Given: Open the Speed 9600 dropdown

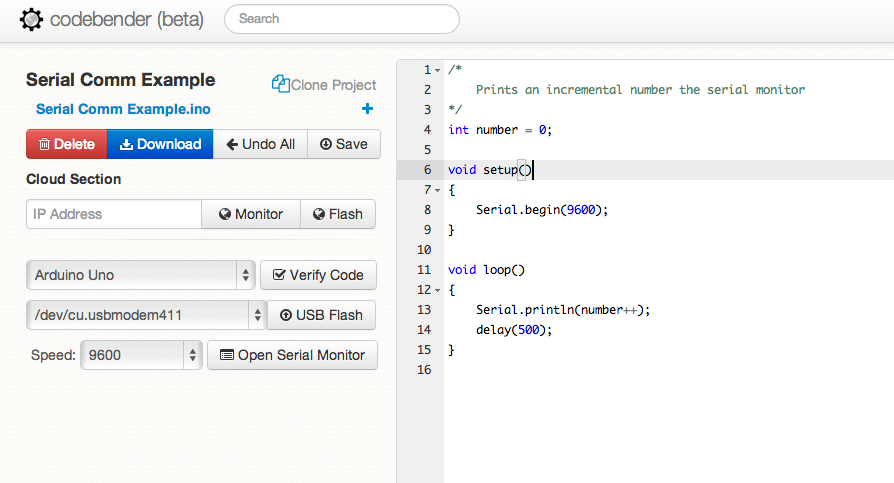Looking at the screenshot, I should click(141, 355).
